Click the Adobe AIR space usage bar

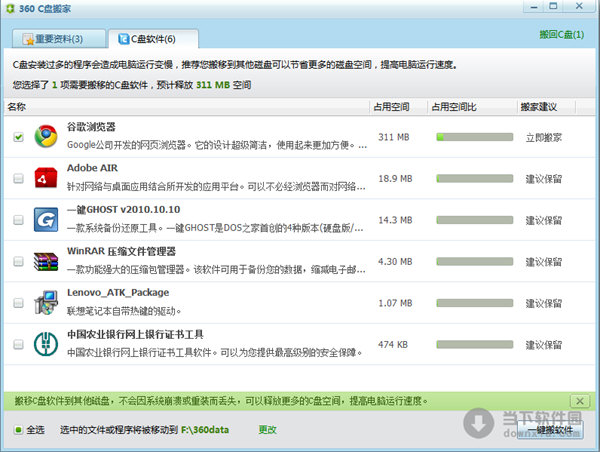click(x=474, y=178)
